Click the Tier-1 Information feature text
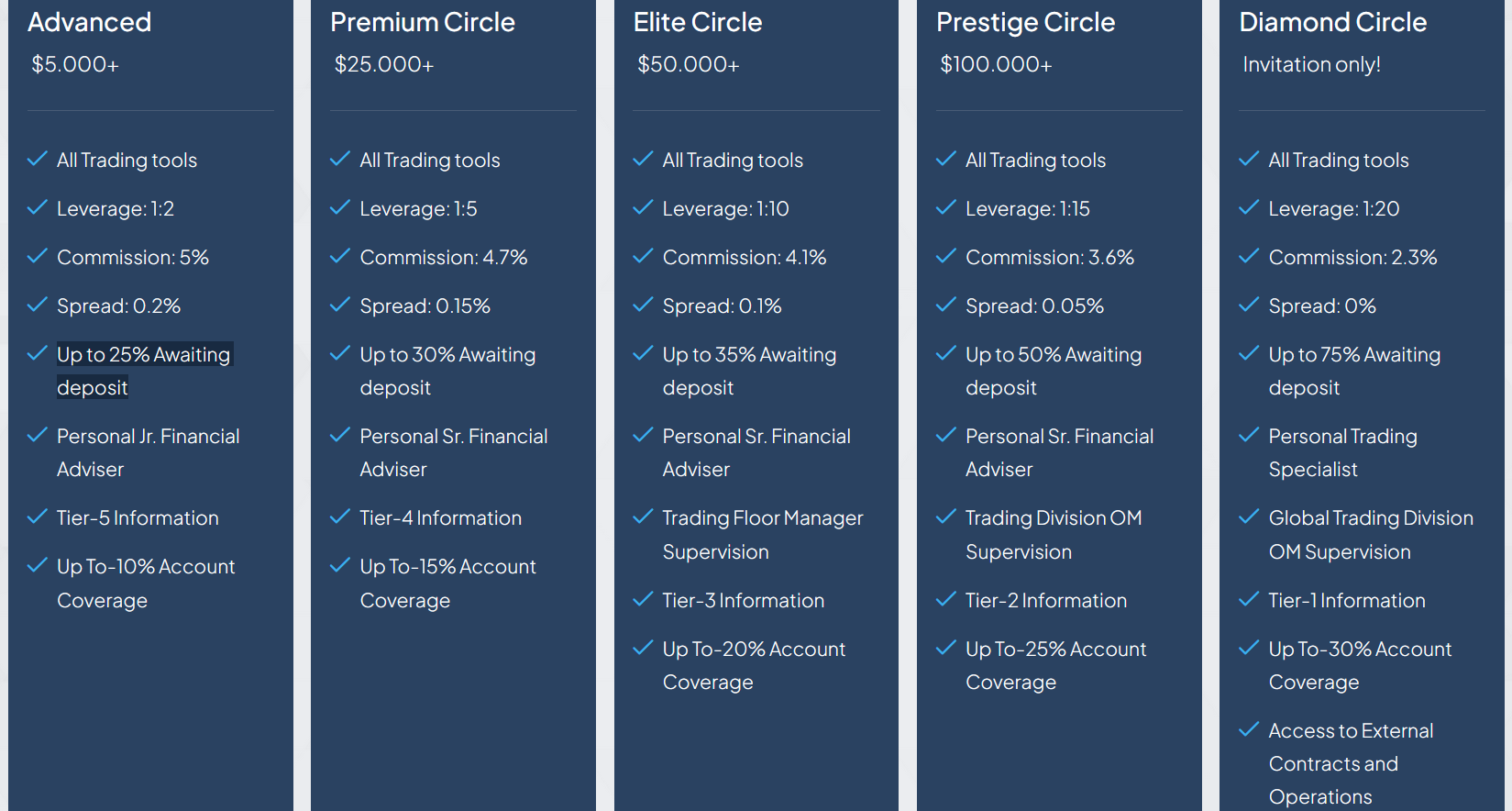 (x=1346, y=600)
